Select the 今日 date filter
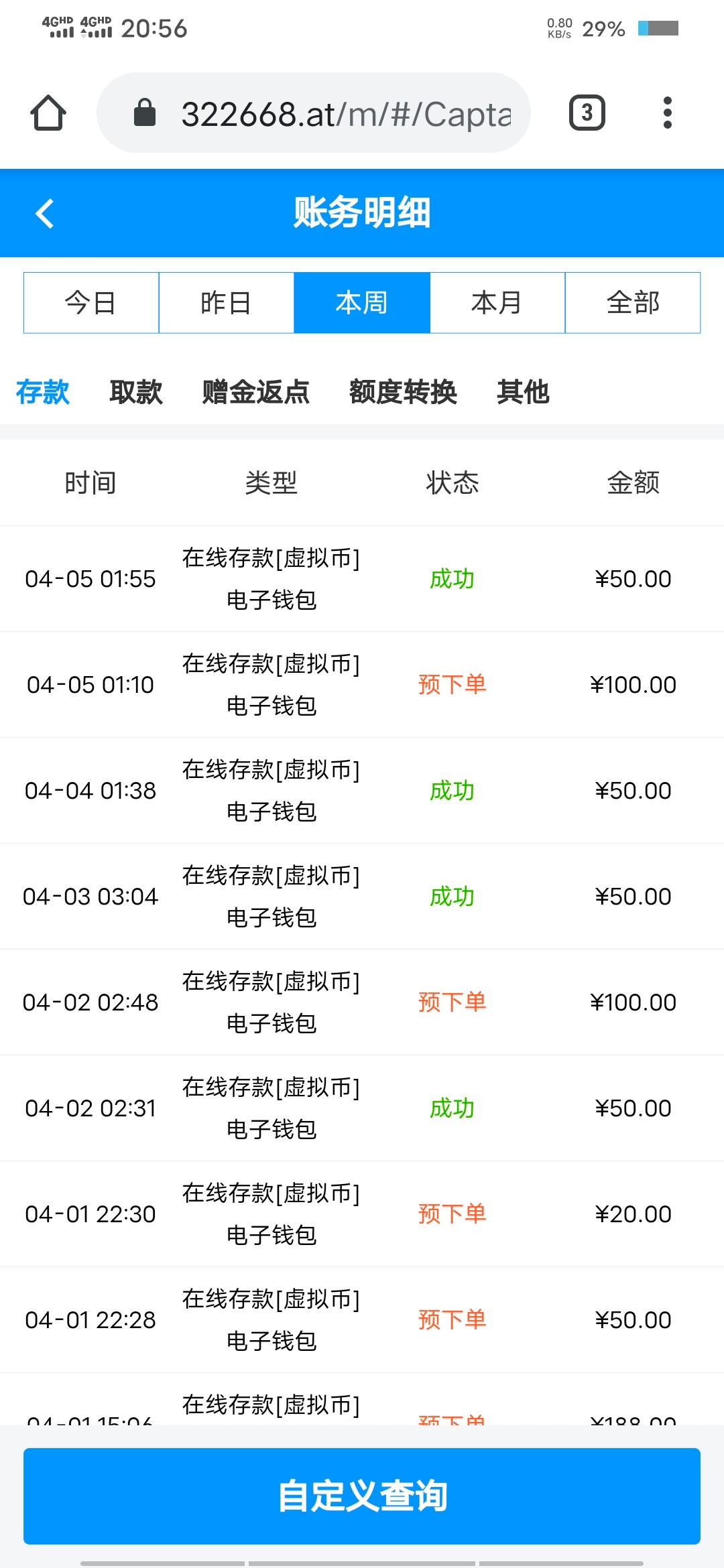The width and height of the screenshot is (724, 1568). click(91, 303)
